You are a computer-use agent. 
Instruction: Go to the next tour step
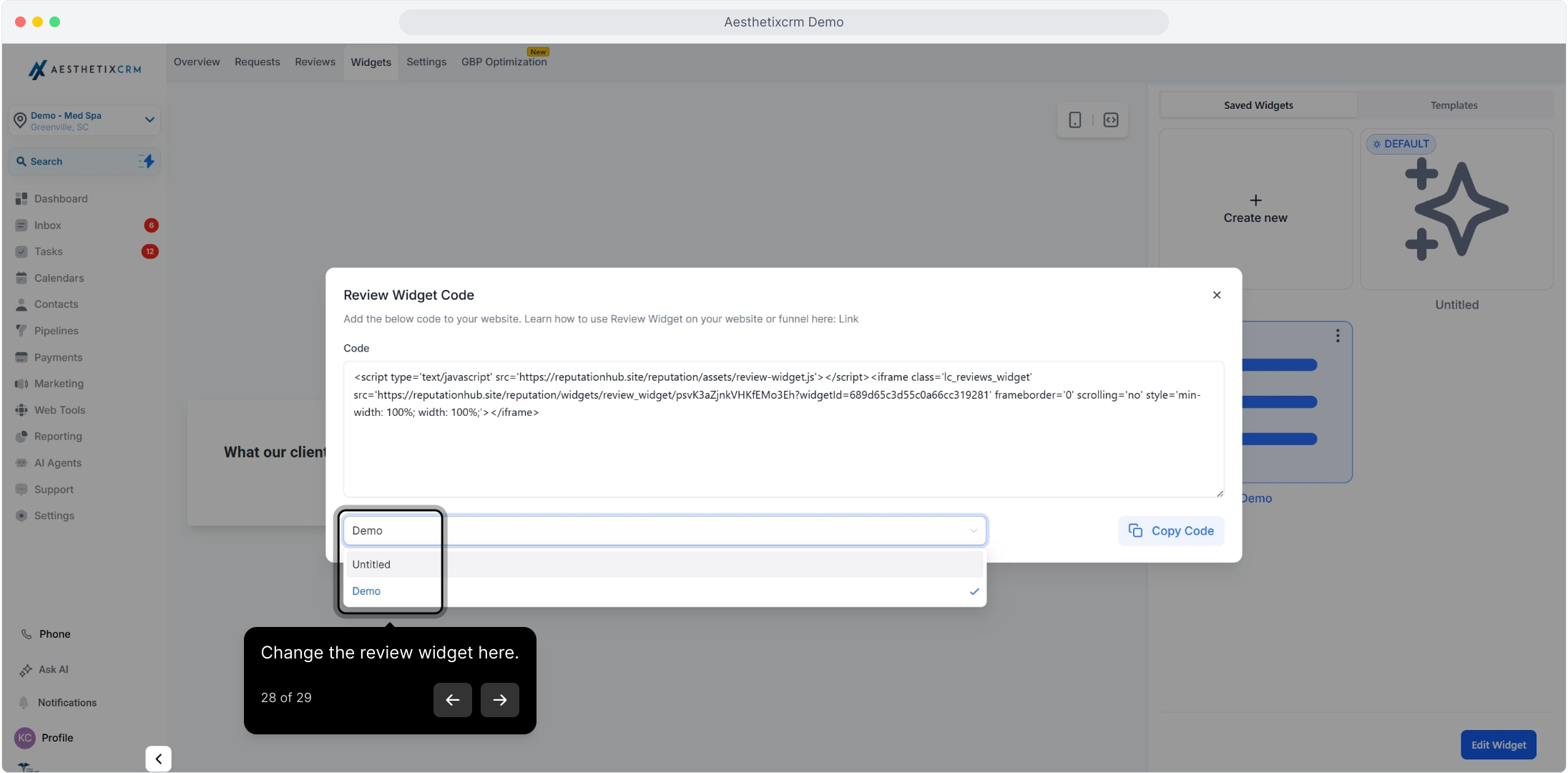pyautogui.click(x=500, y=700)
